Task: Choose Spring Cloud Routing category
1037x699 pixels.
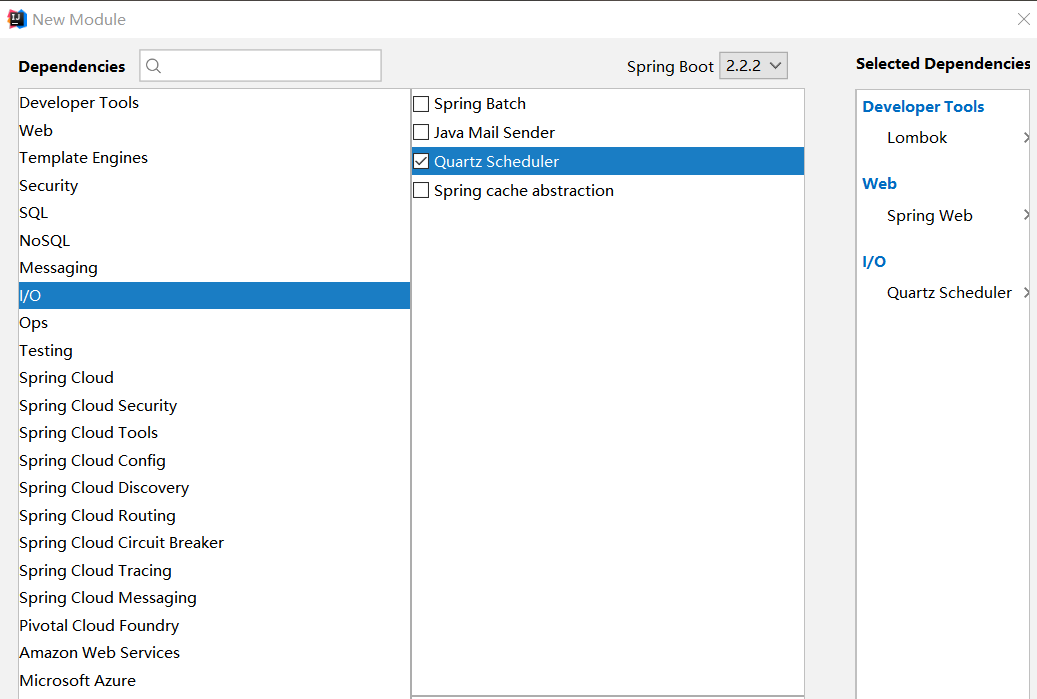Action: pos(214,515)
